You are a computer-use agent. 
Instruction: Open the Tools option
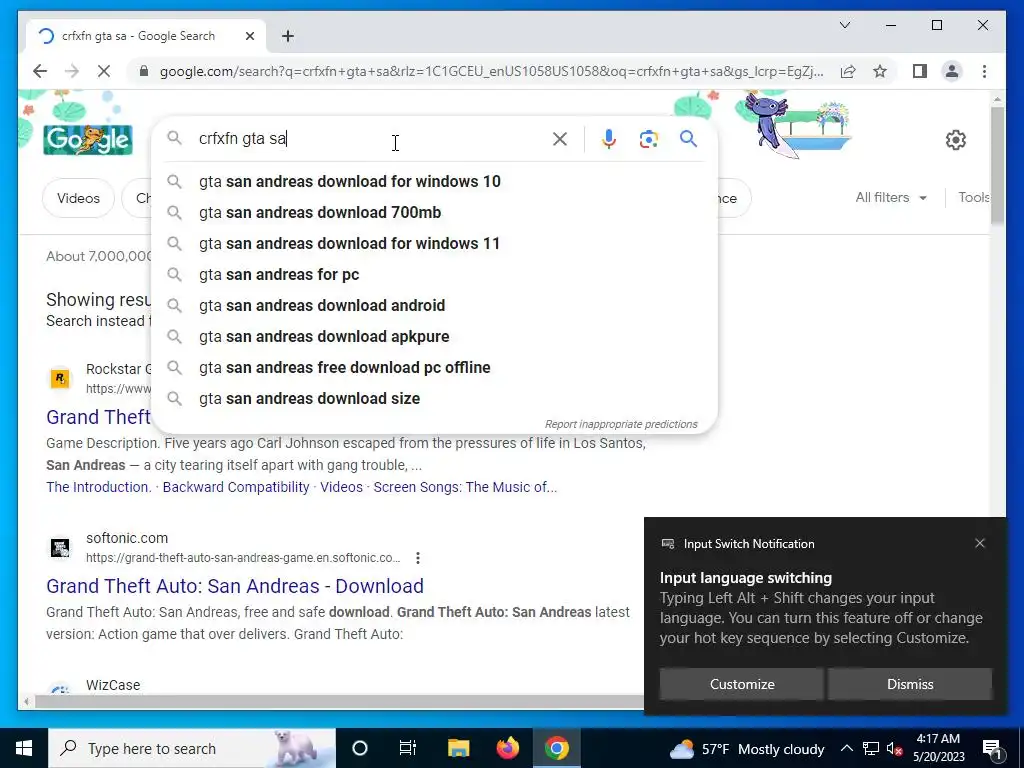tap(974, 197)
